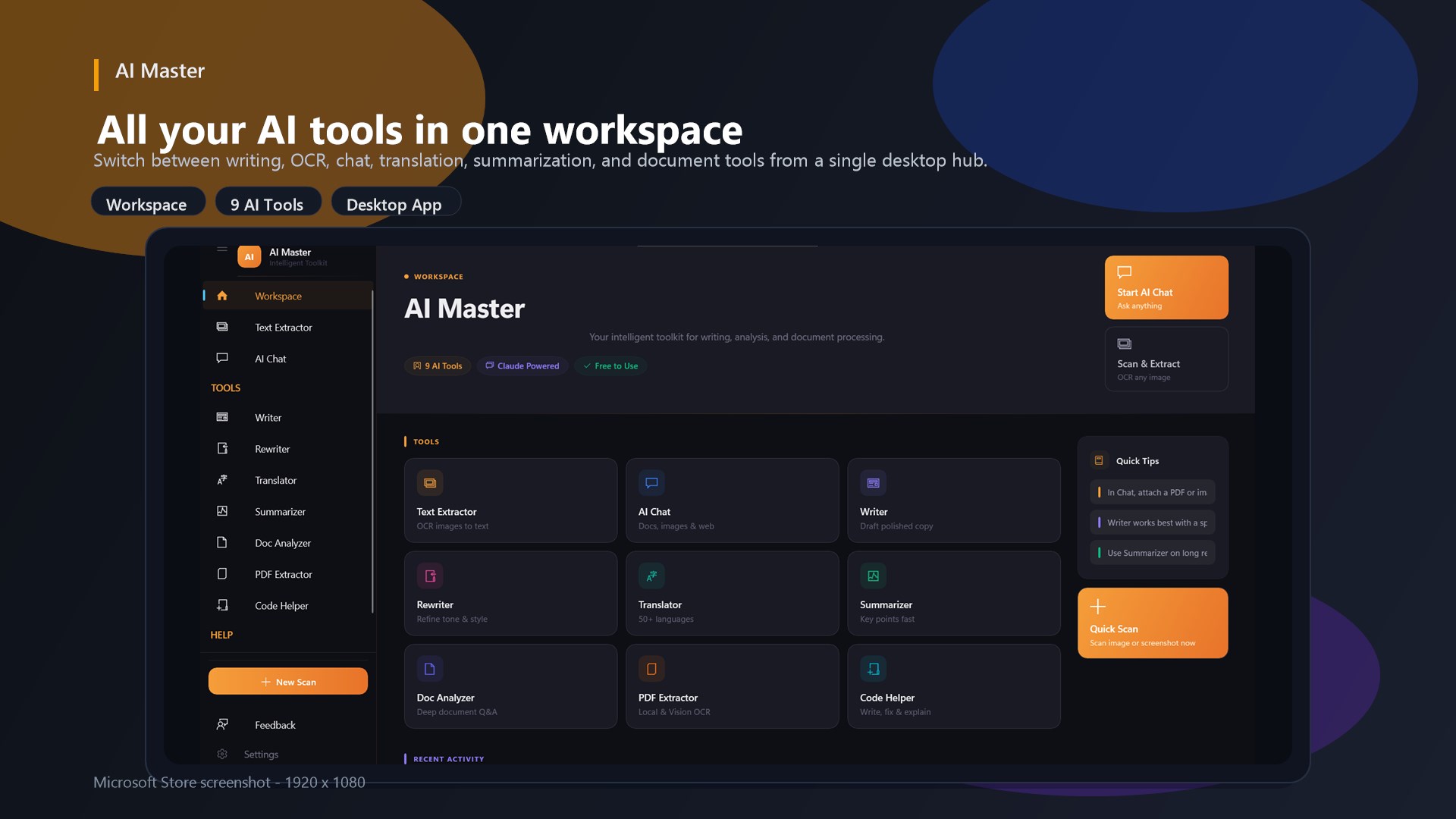The image size is (1456, 819).
Task: Click the Translator card icon
Action: click(651, 576)
